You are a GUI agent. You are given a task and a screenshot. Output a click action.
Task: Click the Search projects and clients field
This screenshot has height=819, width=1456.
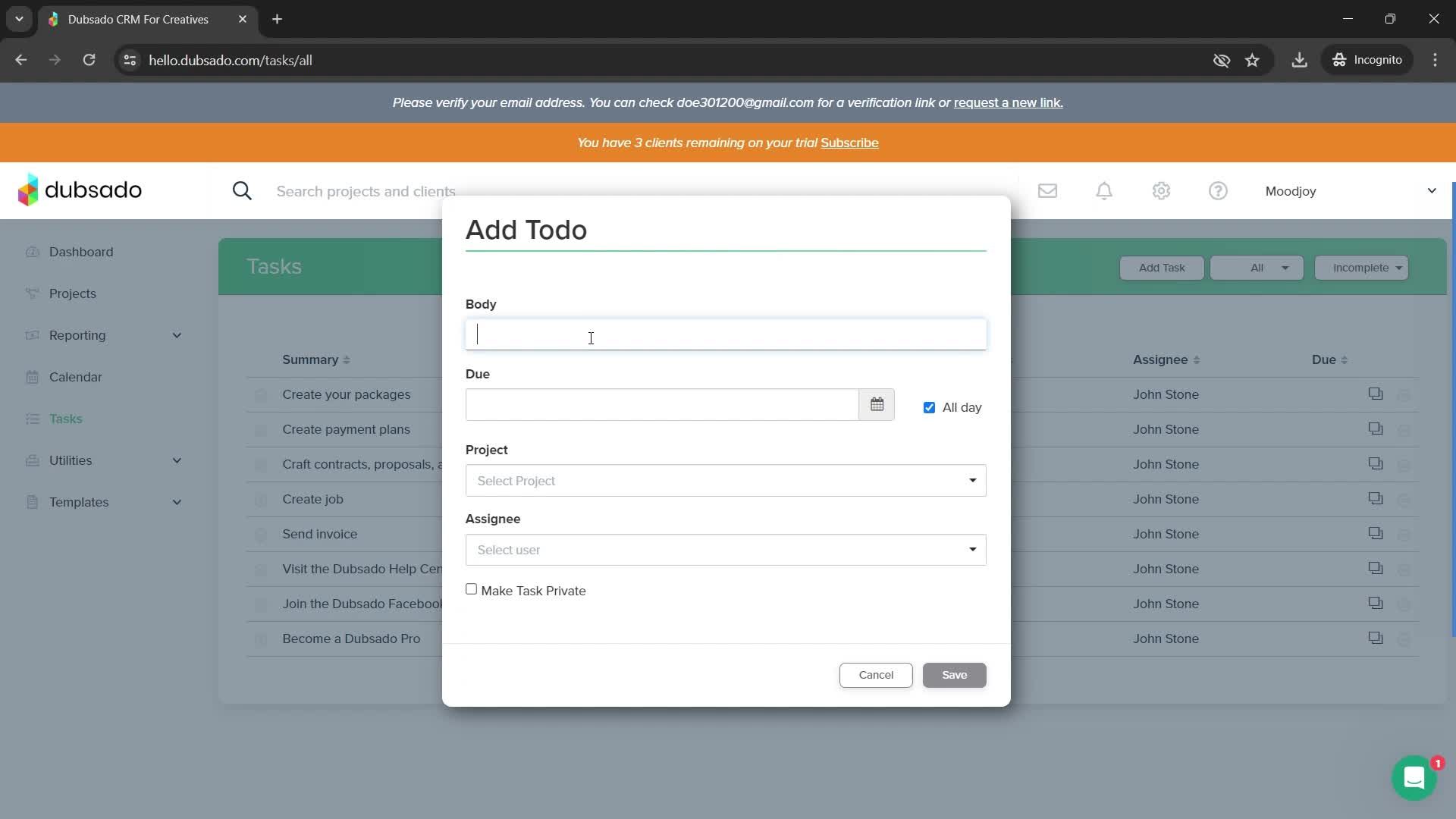pos(366,191)
